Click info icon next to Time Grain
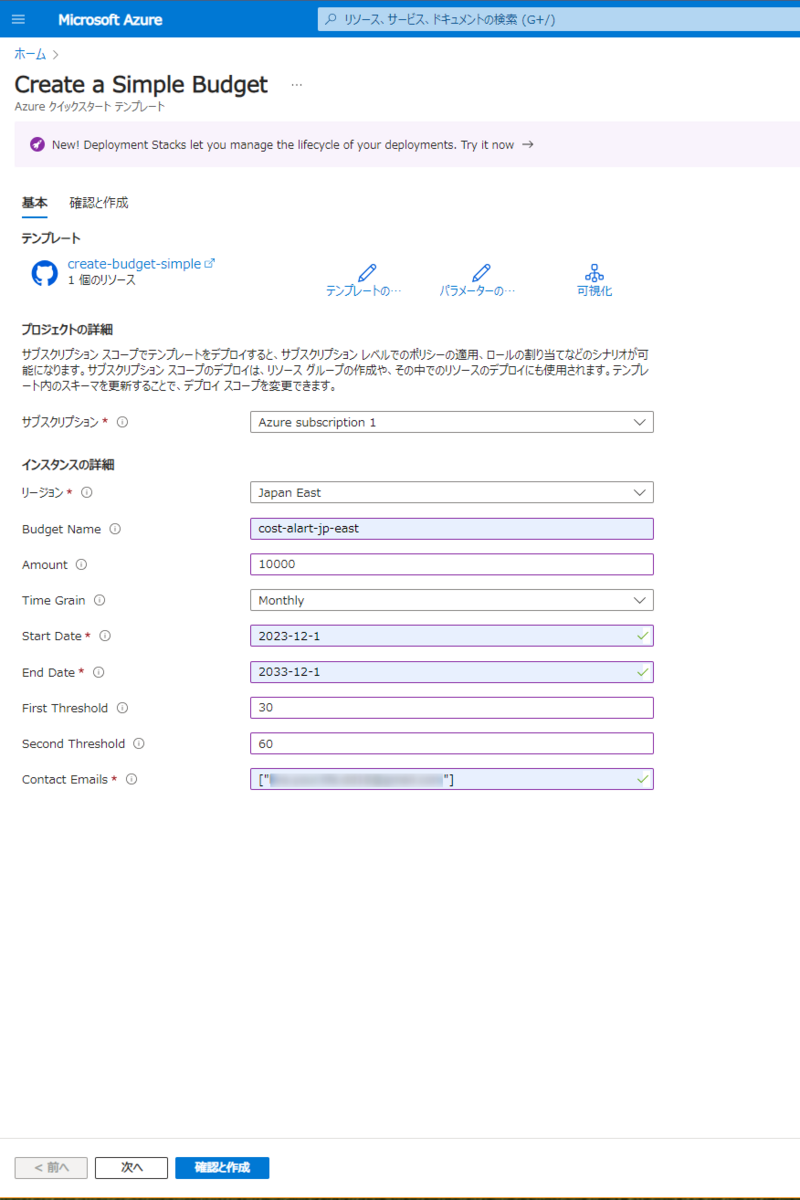The height and width of the screenshot is (1200, 800). (99, 601)
